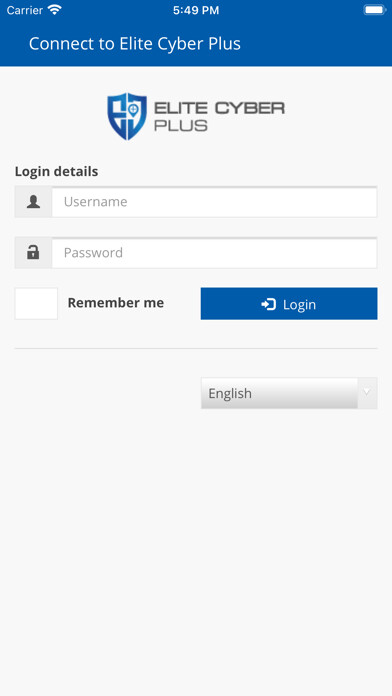Tap the 5:49 PM clock
Screen dimensions: 392x696
click(196, 10)
